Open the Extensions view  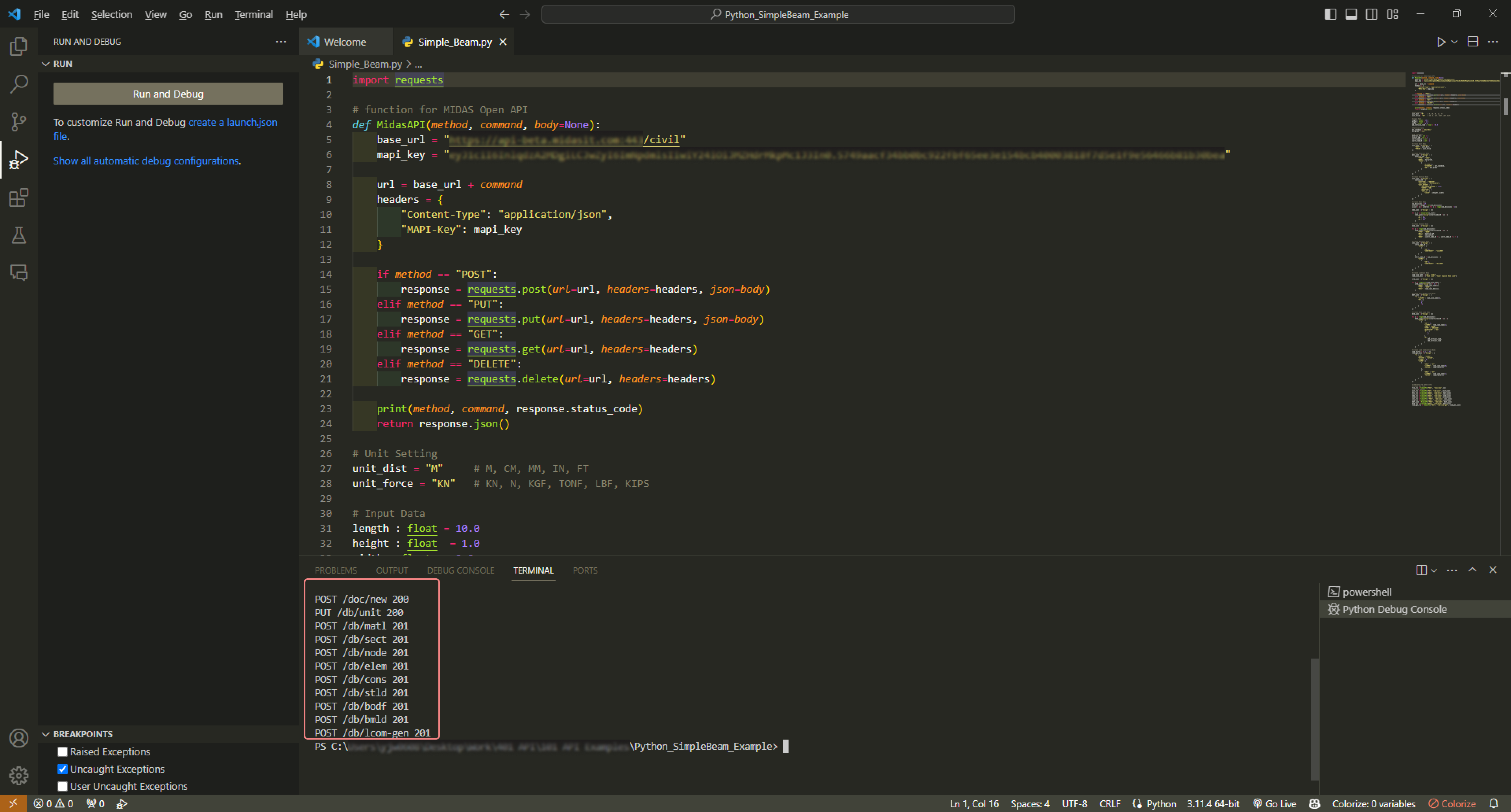coord(19,197)
